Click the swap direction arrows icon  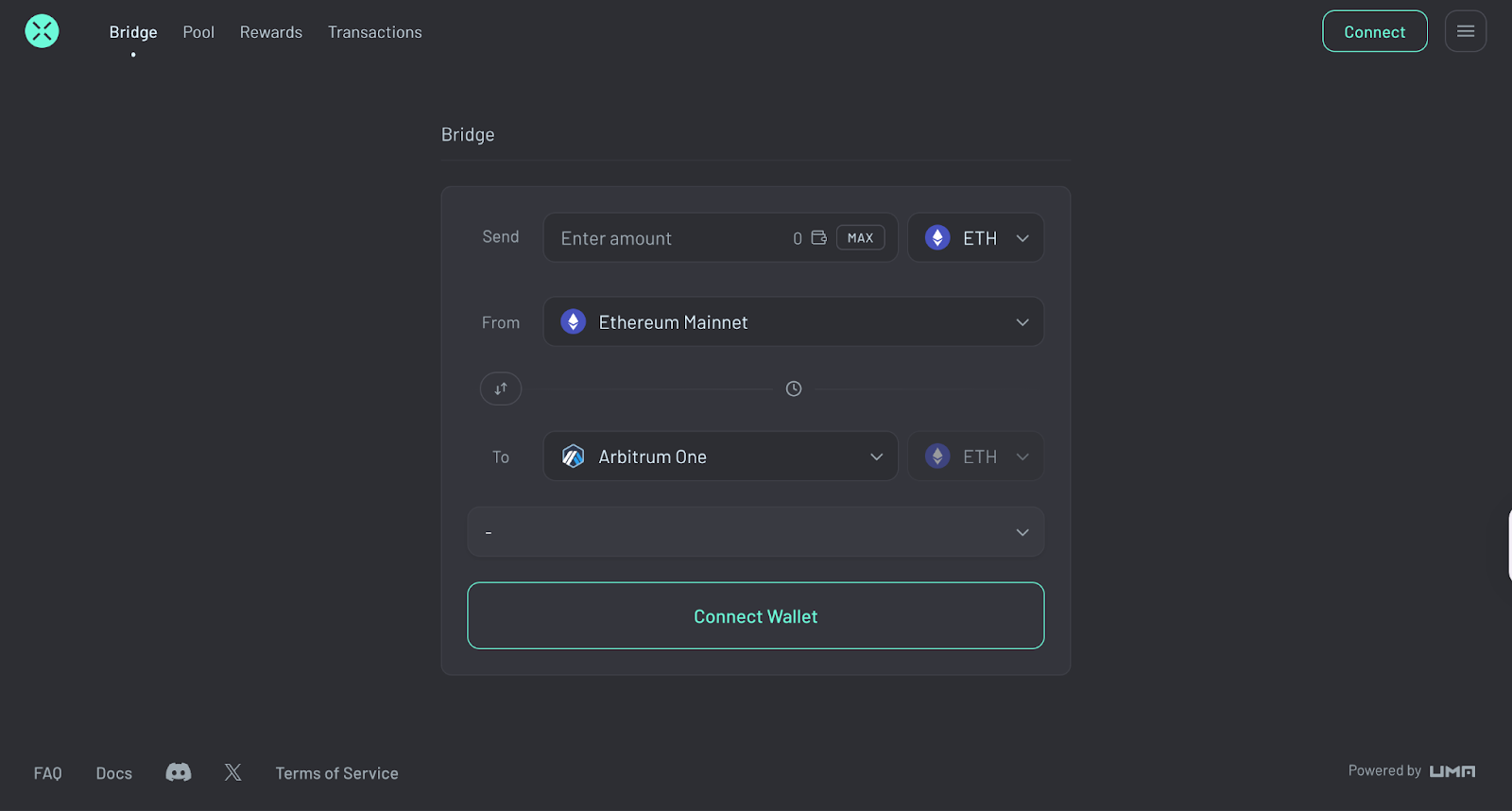(x=501, y=388)
